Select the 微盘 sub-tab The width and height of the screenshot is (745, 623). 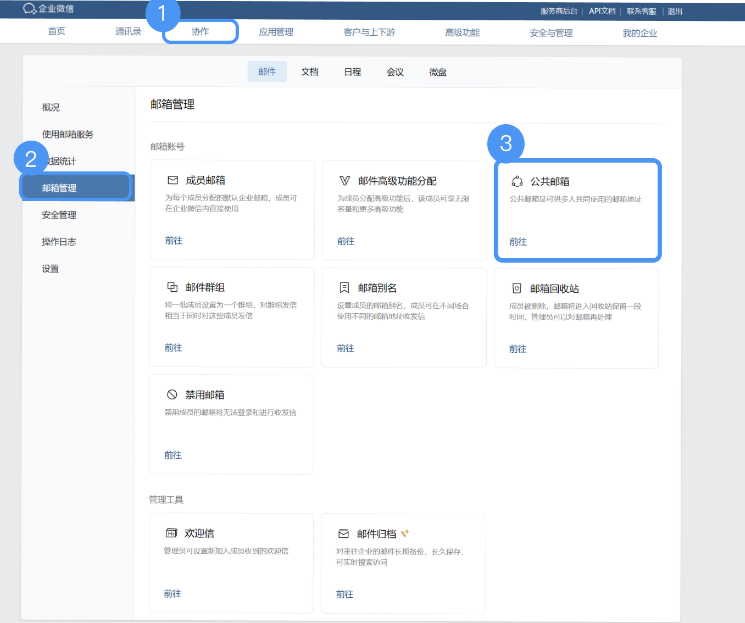(438, 72)
